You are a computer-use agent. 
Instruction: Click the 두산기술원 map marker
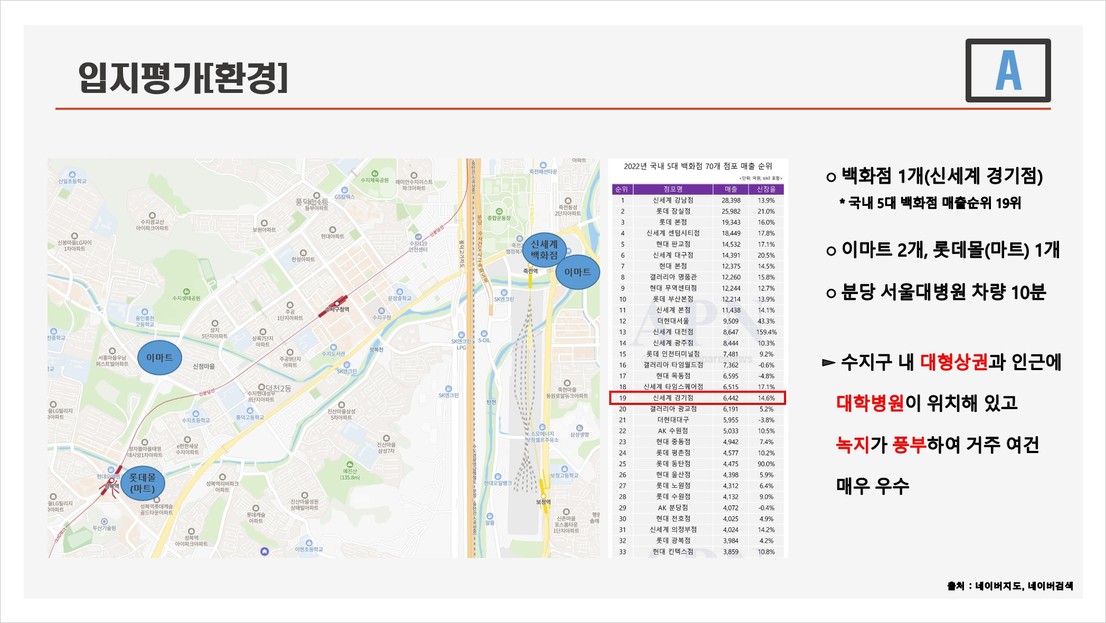tap(104, 524)
